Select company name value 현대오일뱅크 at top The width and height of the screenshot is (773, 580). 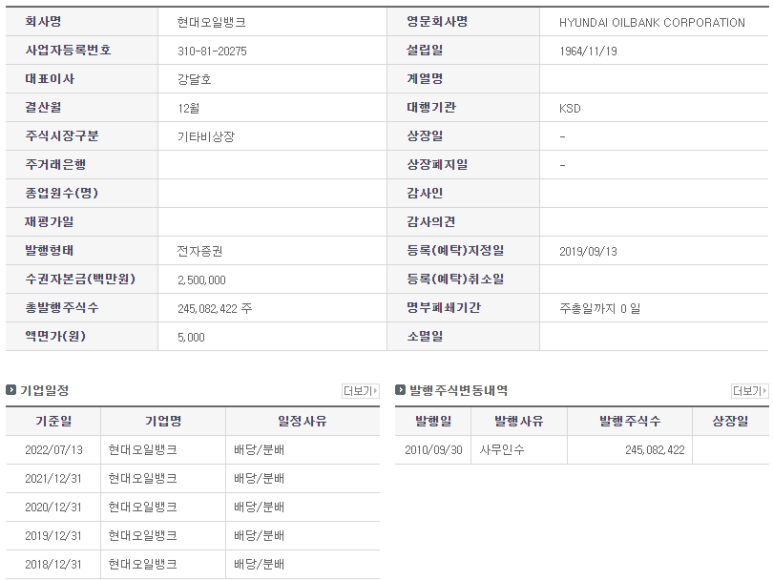[x=211, y=23]
